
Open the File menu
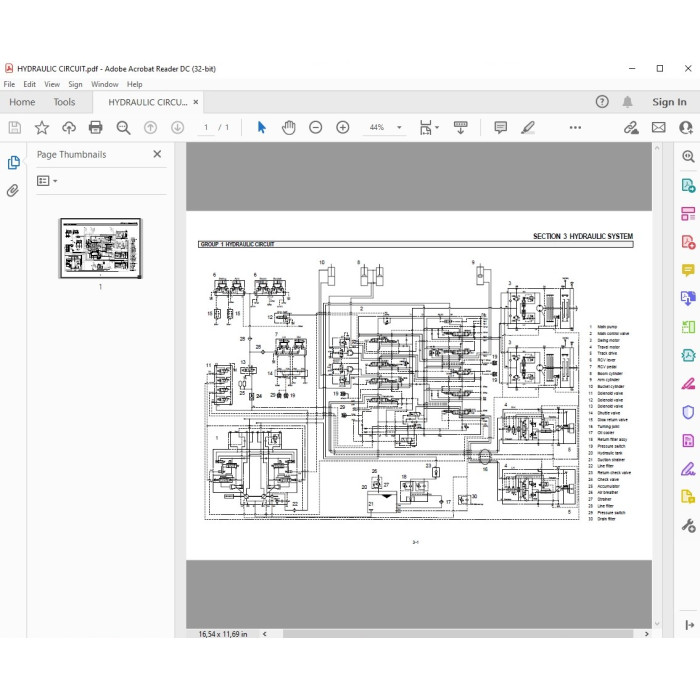click(x=9, y=84)
